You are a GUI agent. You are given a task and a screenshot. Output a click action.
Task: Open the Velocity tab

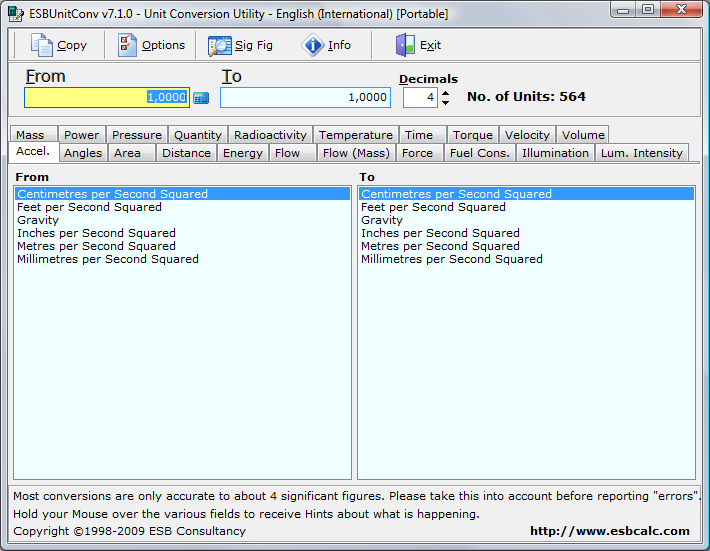click(527, 134)
